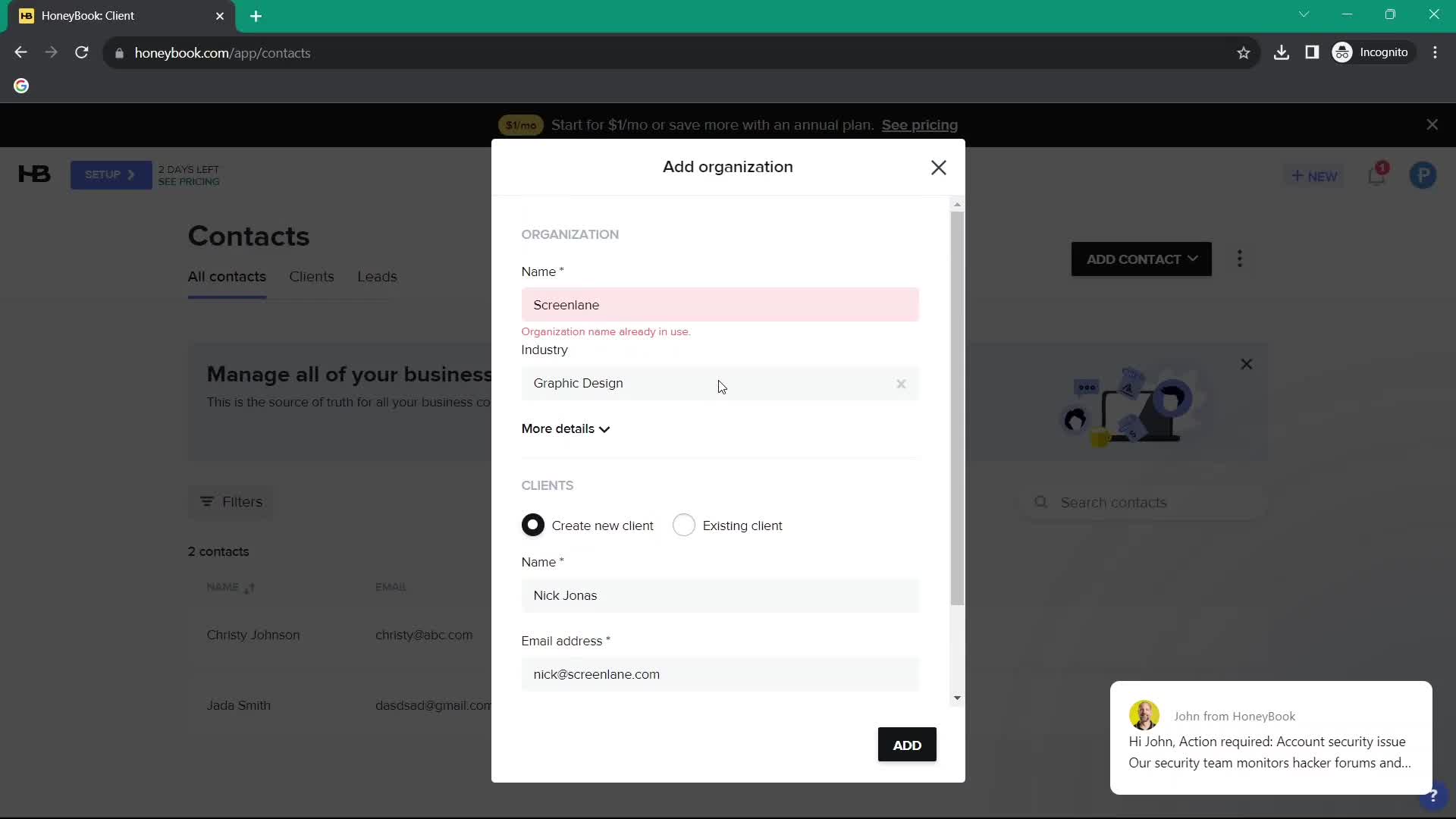Image resolution: width=1456 pixels, height=819 pixels.
Task: Click SEE PRICING link under days left
Action: point(189,182)
